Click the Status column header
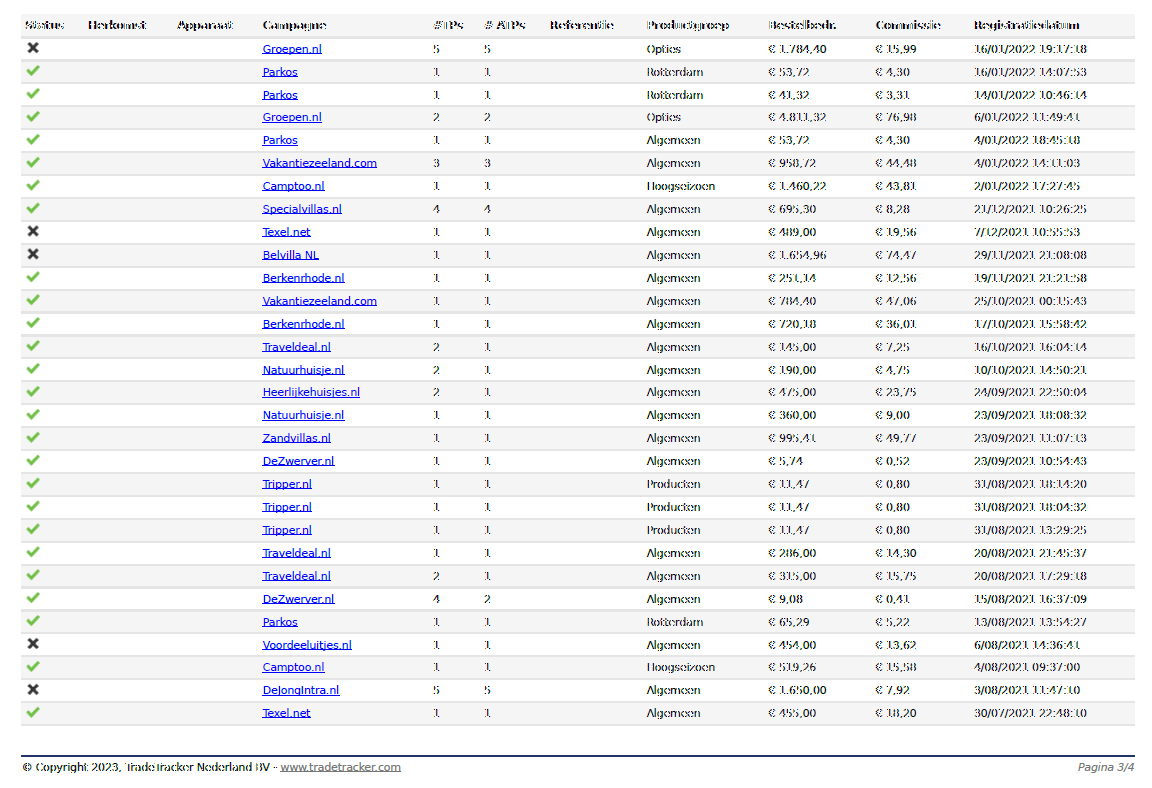Screen dimensions: 1152x788 [45, 25]
